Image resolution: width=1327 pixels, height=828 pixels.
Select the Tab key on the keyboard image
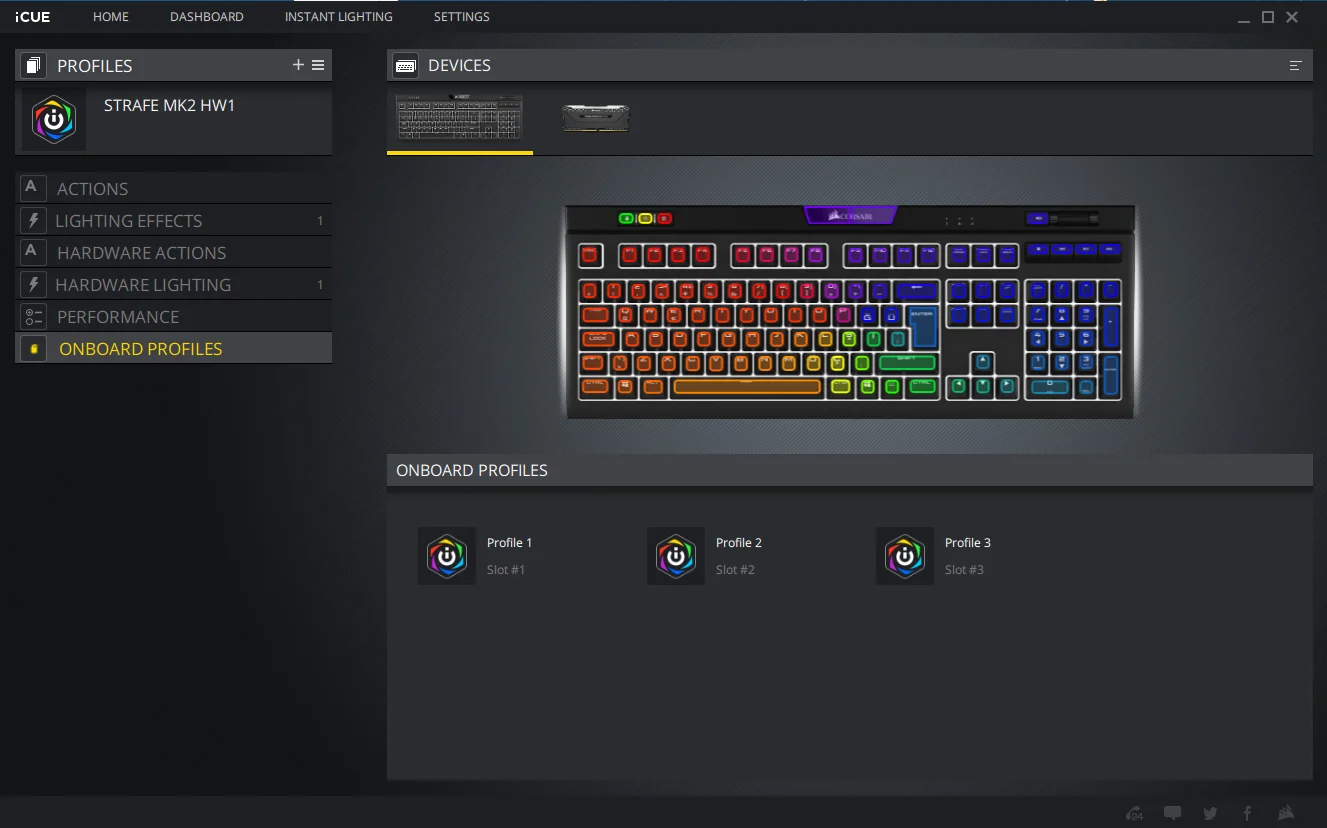595,315
